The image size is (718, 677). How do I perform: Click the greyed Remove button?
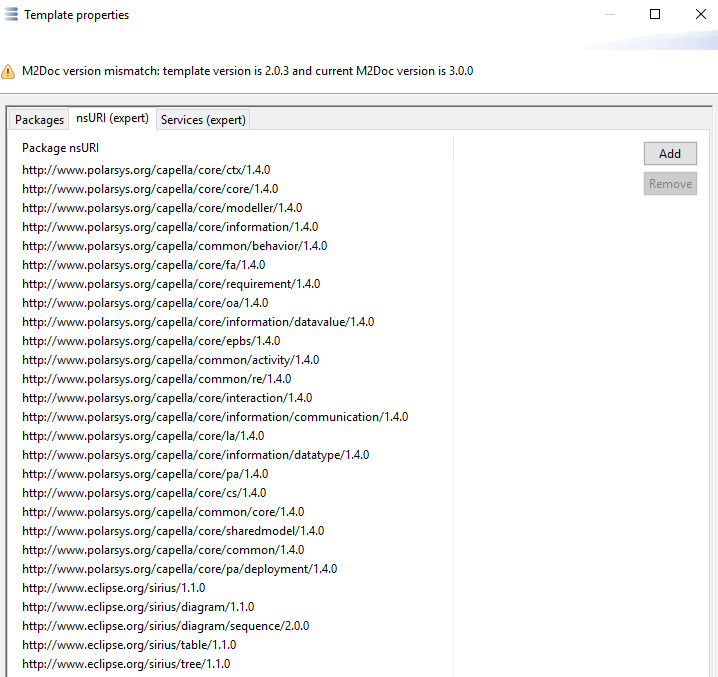(x=670, y=184)
